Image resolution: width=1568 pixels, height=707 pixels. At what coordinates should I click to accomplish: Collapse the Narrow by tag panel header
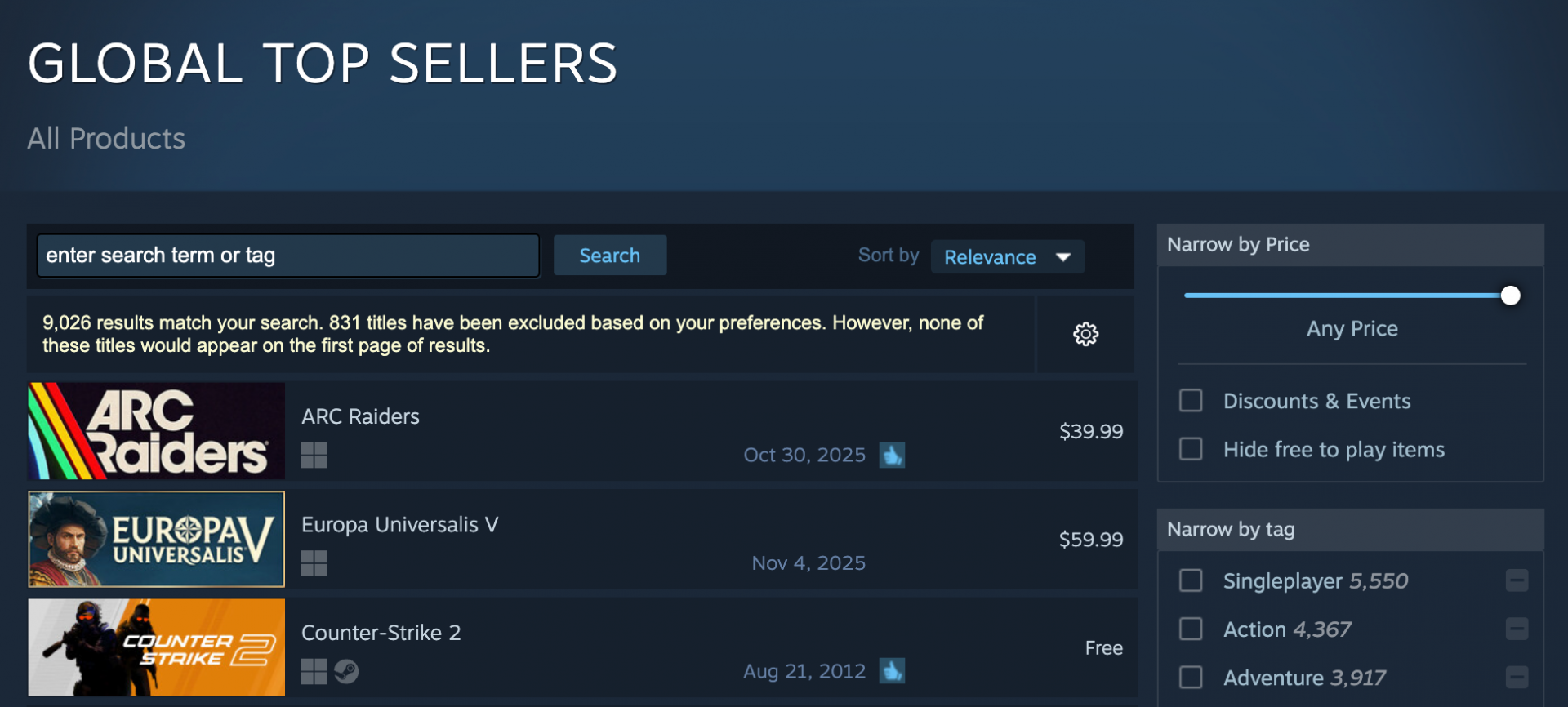coord(1350,530)
